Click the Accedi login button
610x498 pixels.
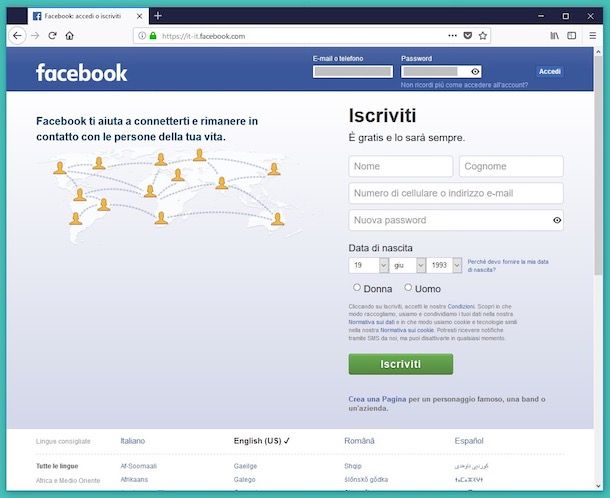(x=550, y=72)
